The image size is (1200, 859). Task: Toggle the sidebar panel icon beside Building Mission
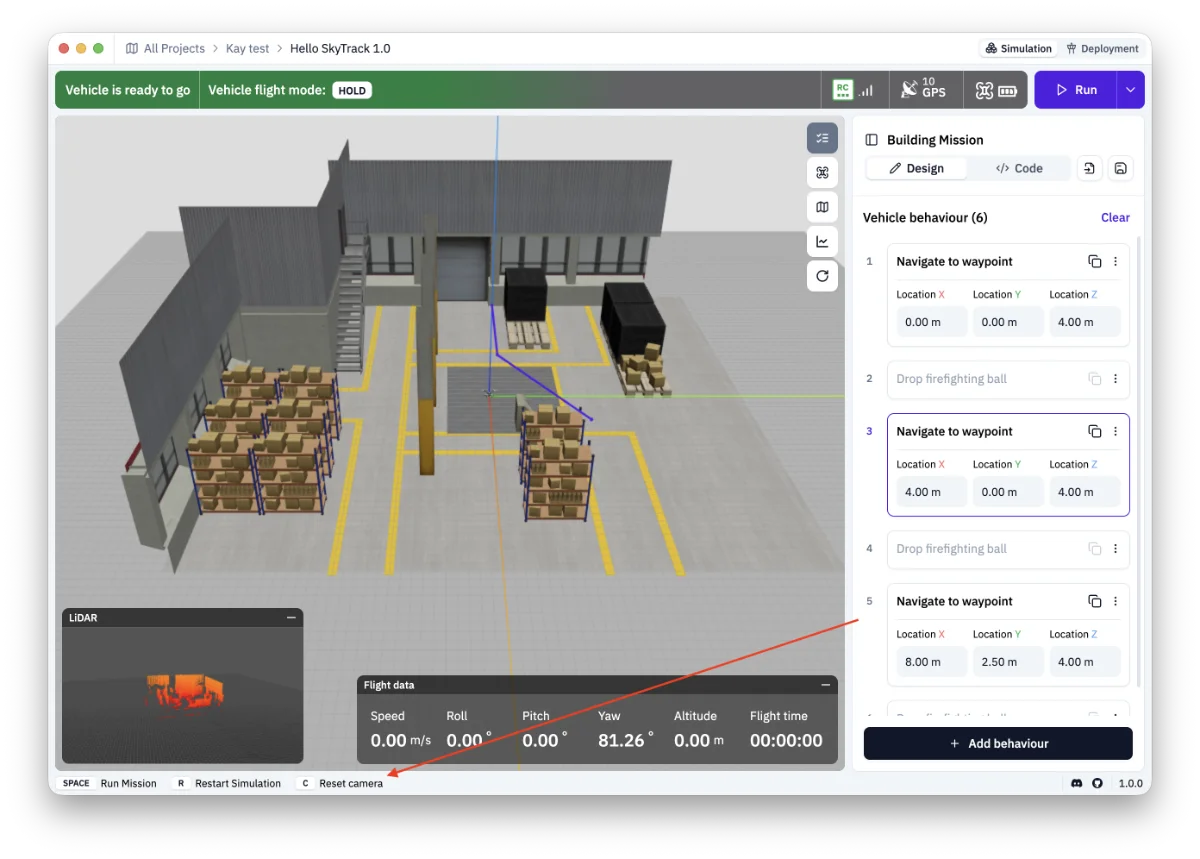tap(872, 140)
